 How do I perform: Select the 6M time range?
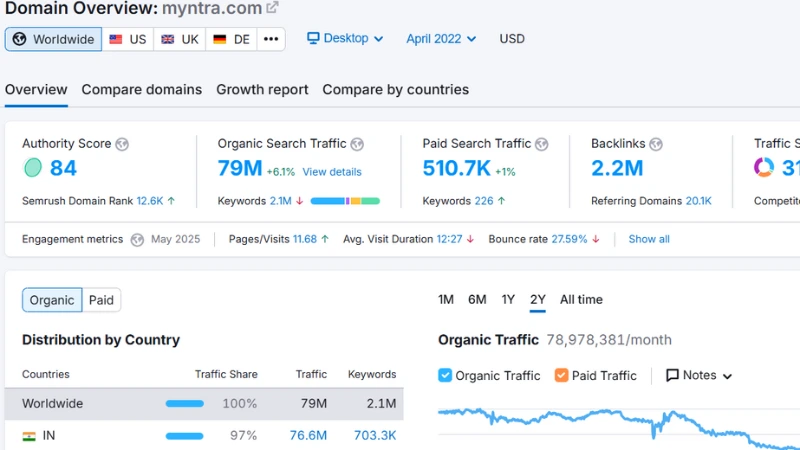point(477,299)
